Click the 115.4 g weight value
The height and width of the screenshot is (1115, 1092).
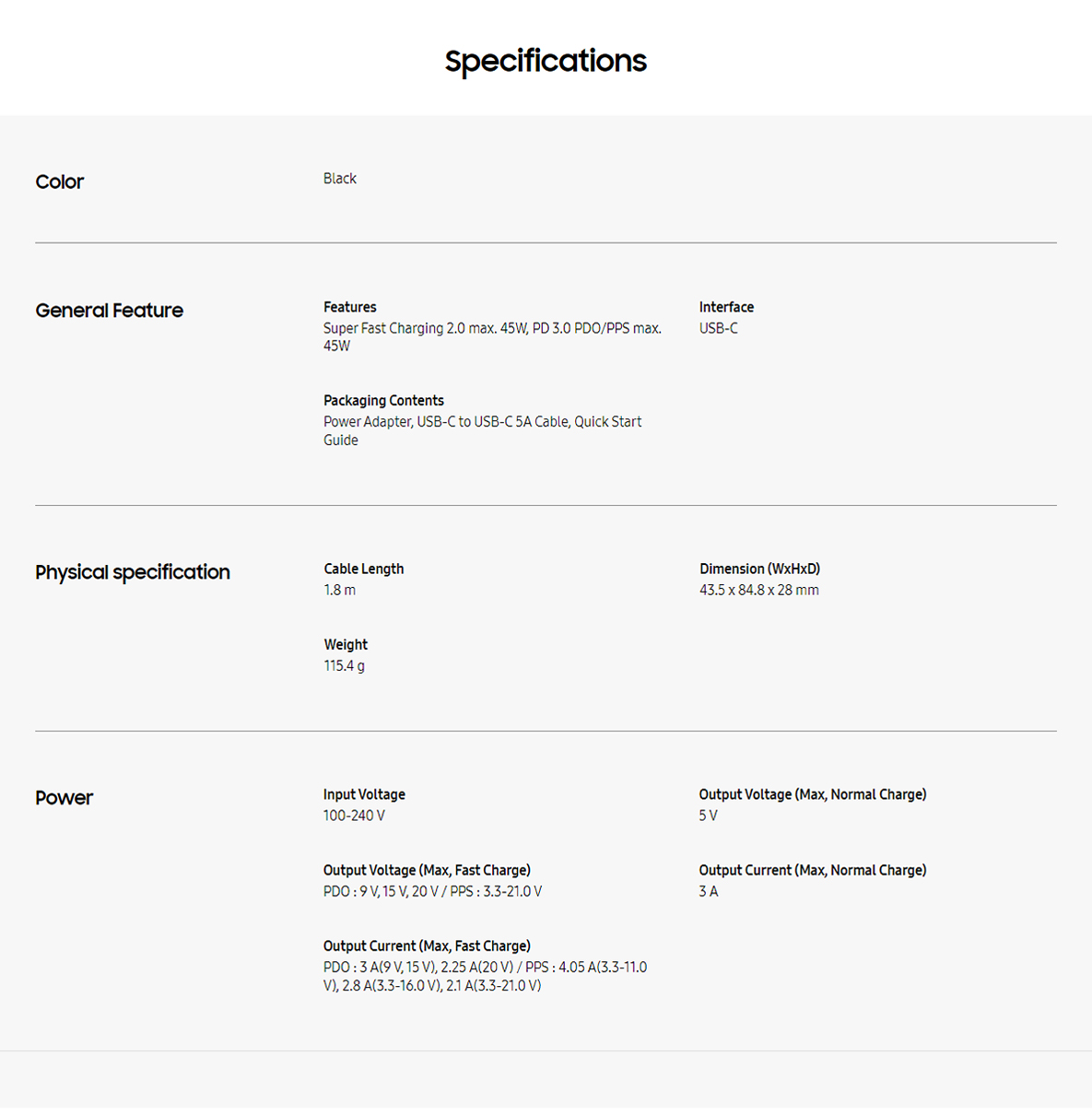pyautogui.click(x=345, y=665)
